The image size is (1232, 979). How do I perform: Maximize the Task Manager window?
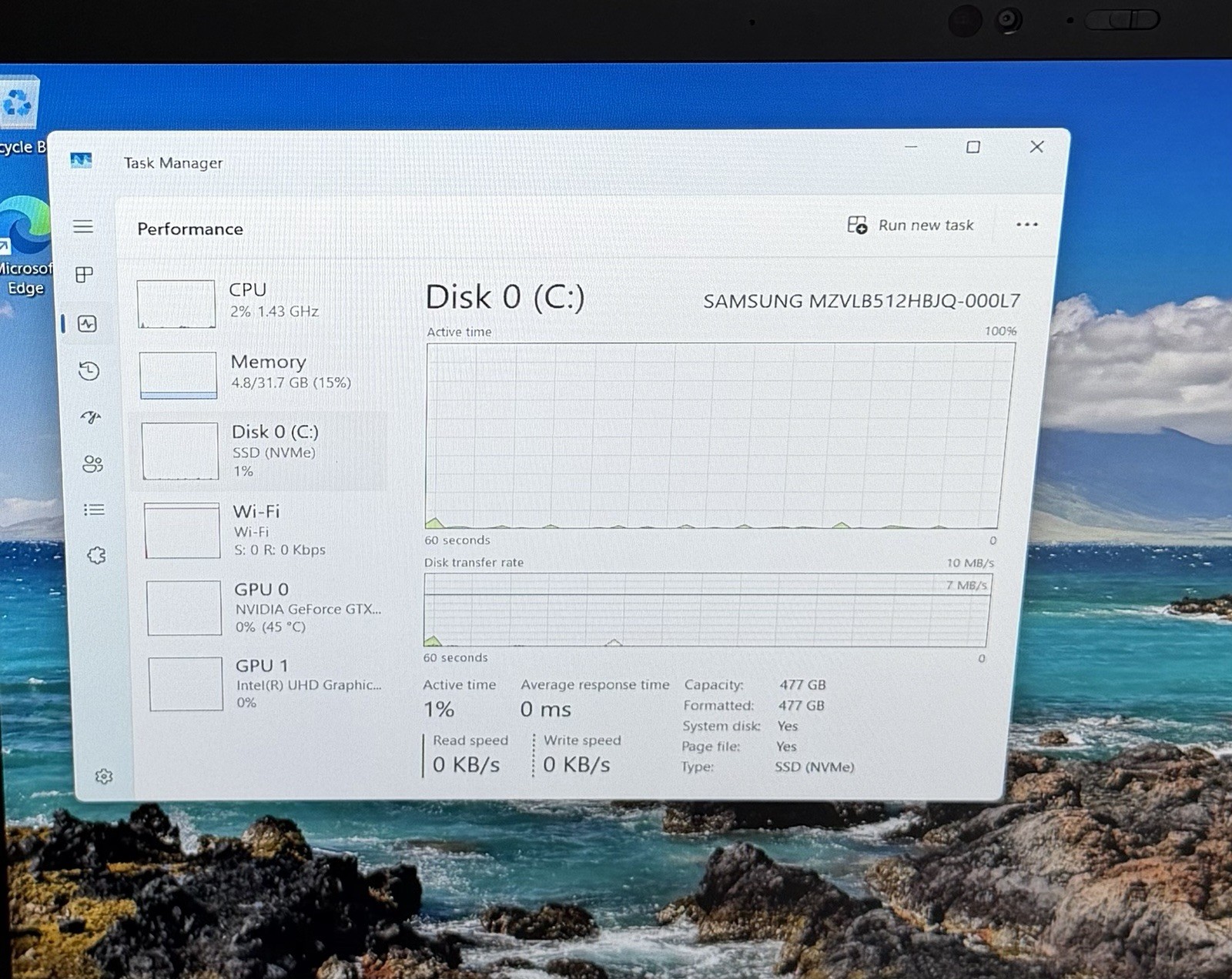tap(973, 147)
